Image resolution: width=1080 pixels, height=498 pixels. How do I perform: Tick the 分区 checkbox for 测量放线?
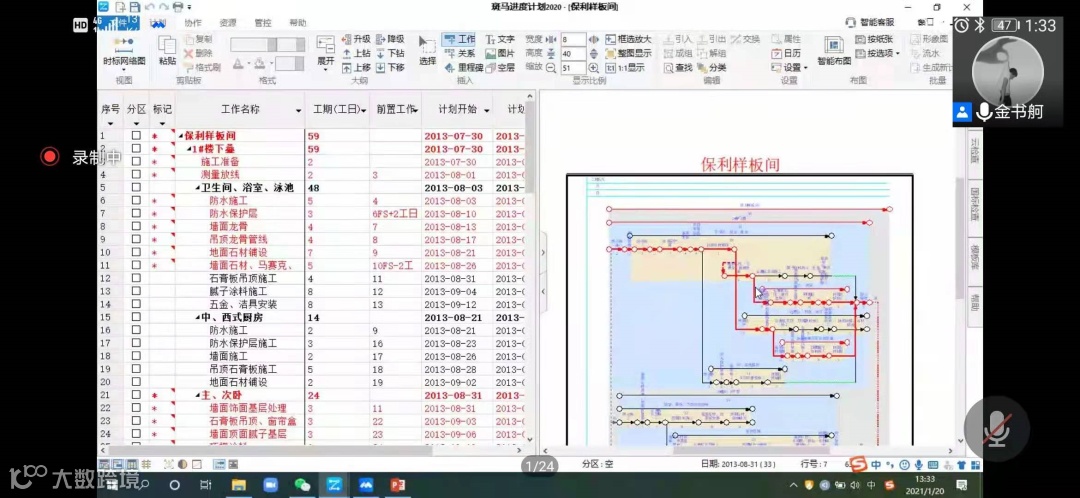point(136,174)
